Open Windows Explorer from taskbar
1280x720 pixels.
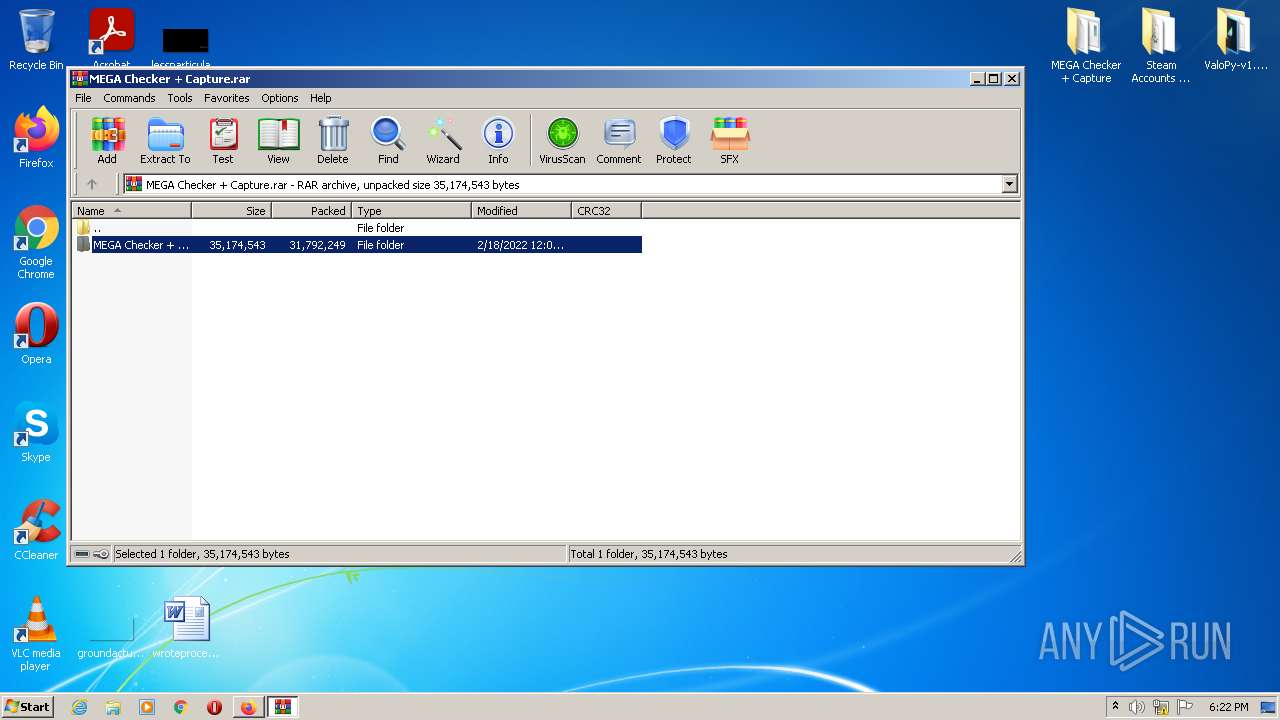point(113,707)
